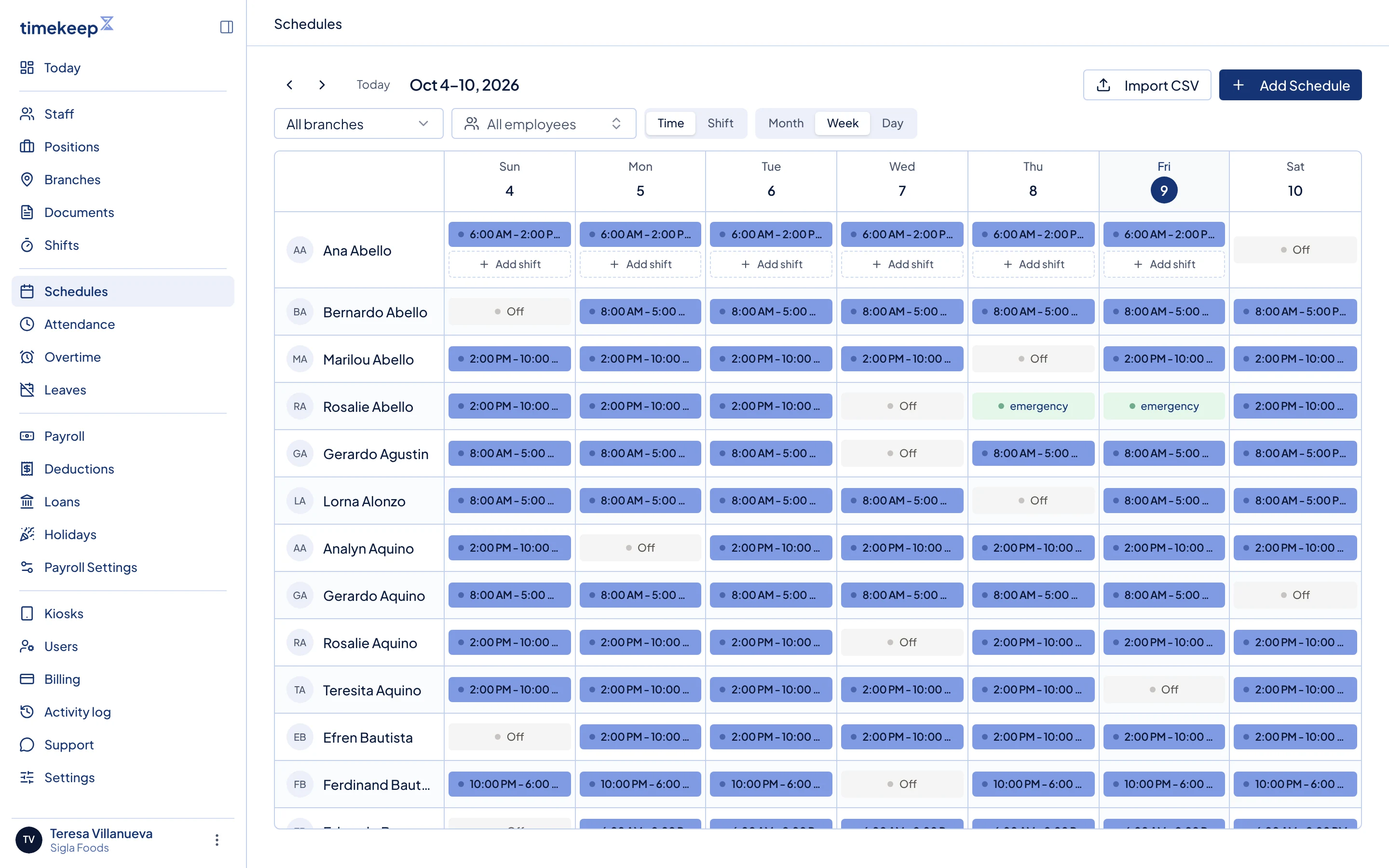Viewport: 1389px width, 868px height.
Task: Open the All employees selector
Action: pos(544,124)
